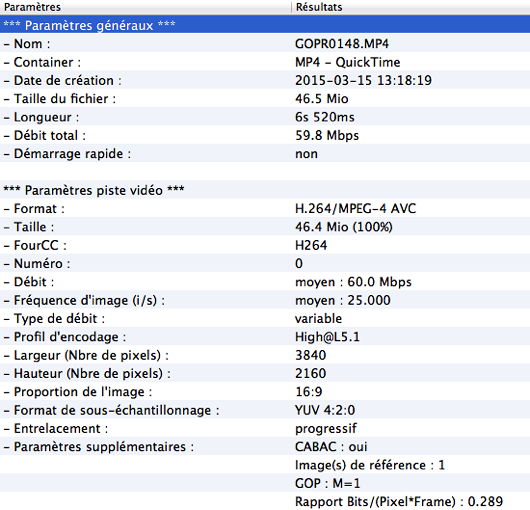Select the Entrelacement row label

click(x=56, y=429)
